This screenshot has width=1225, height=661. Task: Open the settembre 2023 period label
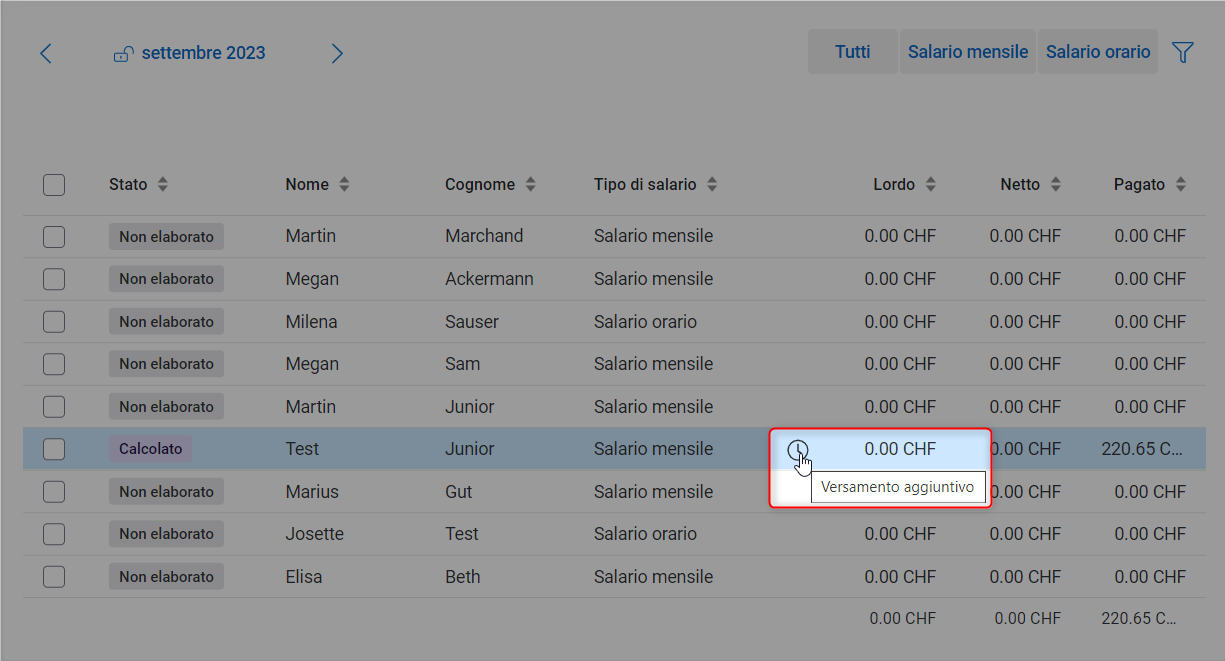point(203,54)
